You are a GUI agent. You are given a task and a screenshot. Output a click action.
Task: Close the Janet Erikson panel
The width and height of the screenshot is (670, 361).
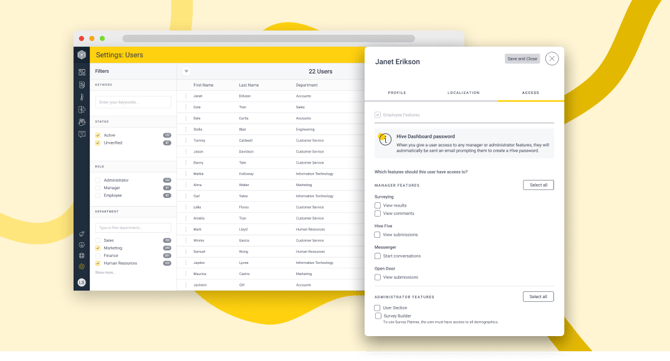[552, 59]
